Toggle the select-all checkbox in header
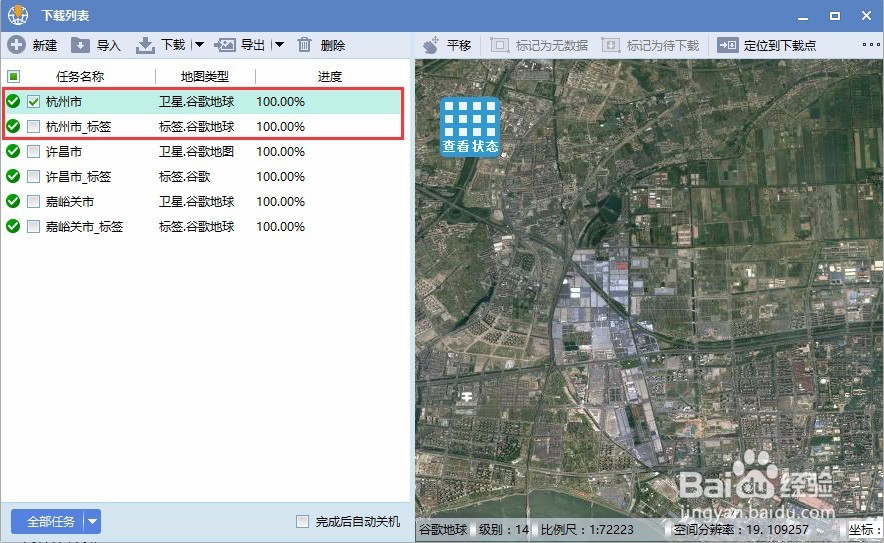 pyautogui.click(x=14, y=76)
